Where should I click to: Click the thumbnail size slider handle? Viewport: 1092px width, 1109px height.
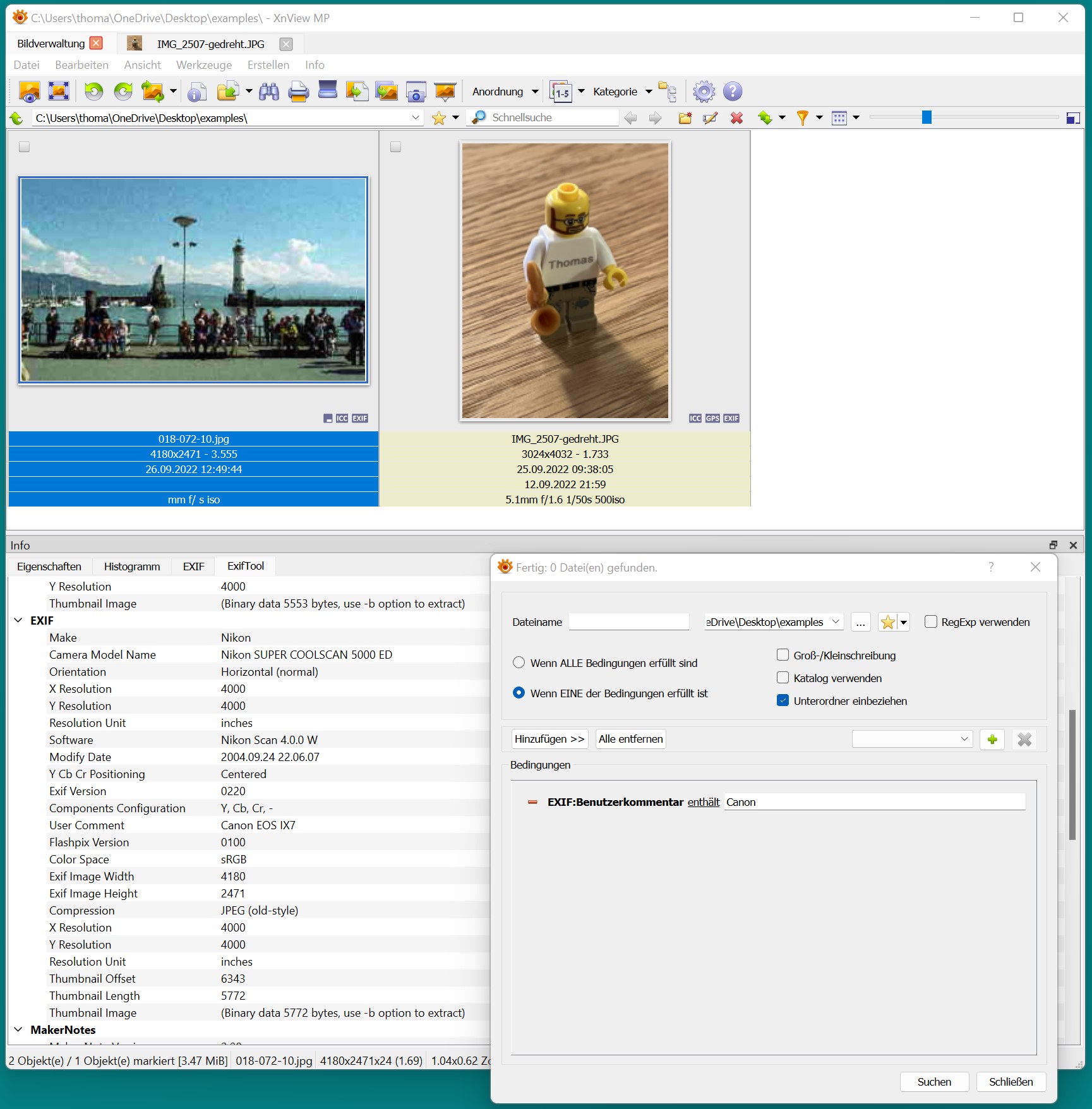pyautogui.click(x=927, y=117)
